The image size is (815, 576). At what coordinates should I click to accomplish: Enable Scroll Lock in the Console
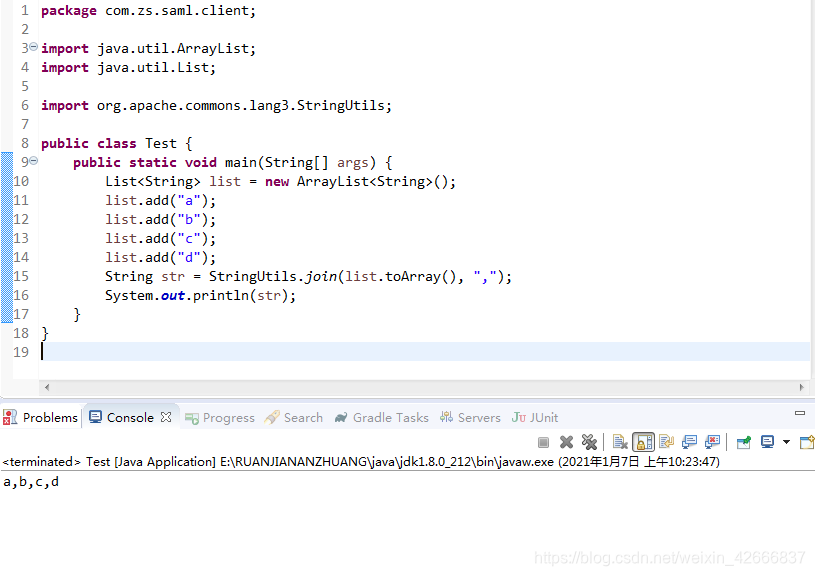click(643, 442)
